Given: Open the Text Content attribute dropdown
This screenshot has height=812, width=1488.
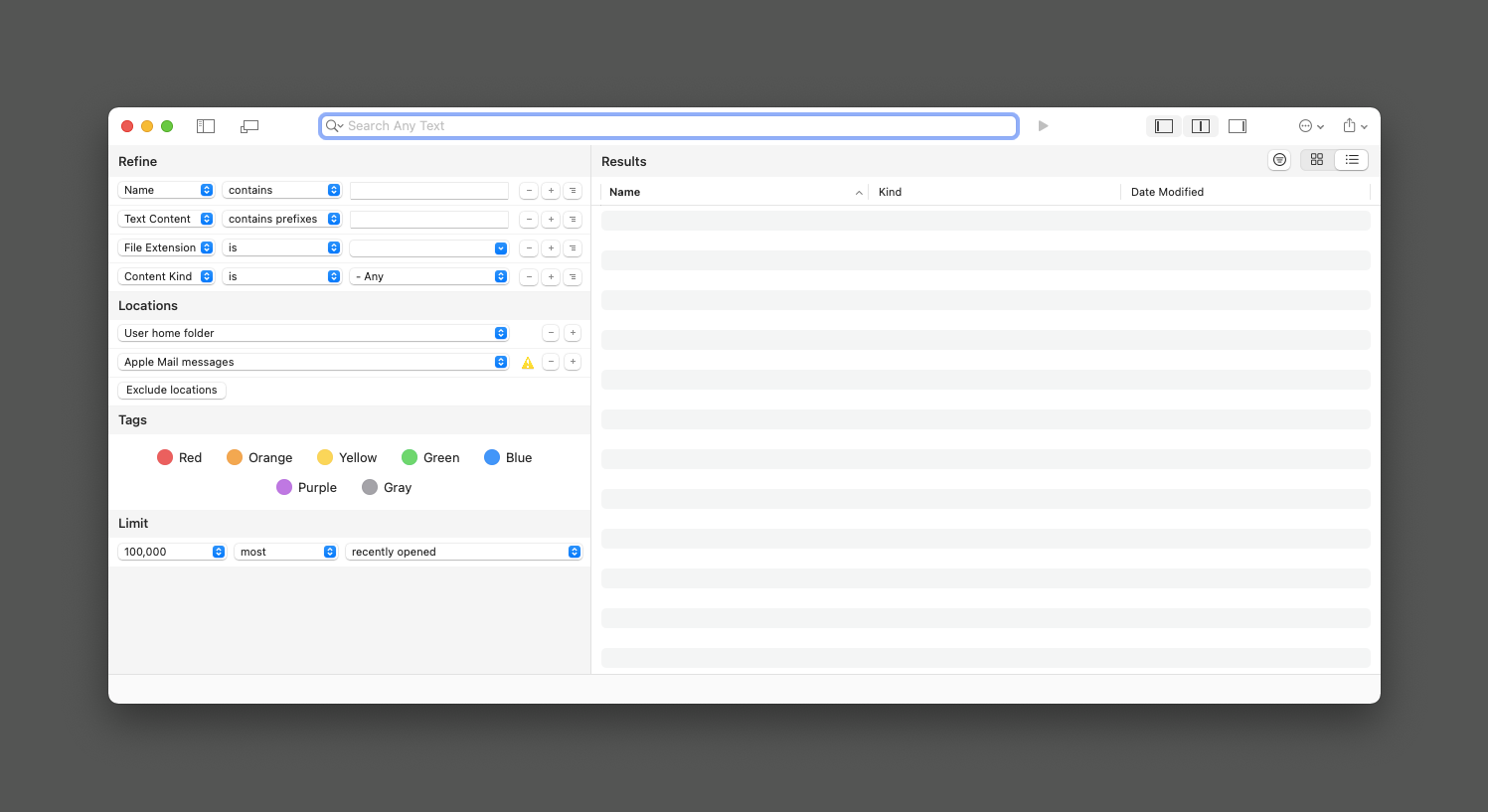Looking at the screenshot, I should click(166, 219).
